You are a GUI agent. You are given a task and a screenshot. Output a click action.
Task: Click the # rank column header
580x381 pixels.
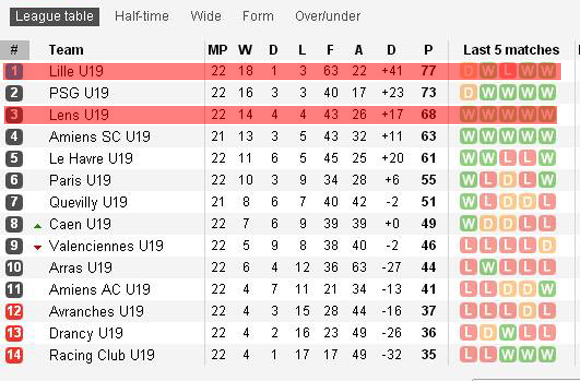coord(14,50)
